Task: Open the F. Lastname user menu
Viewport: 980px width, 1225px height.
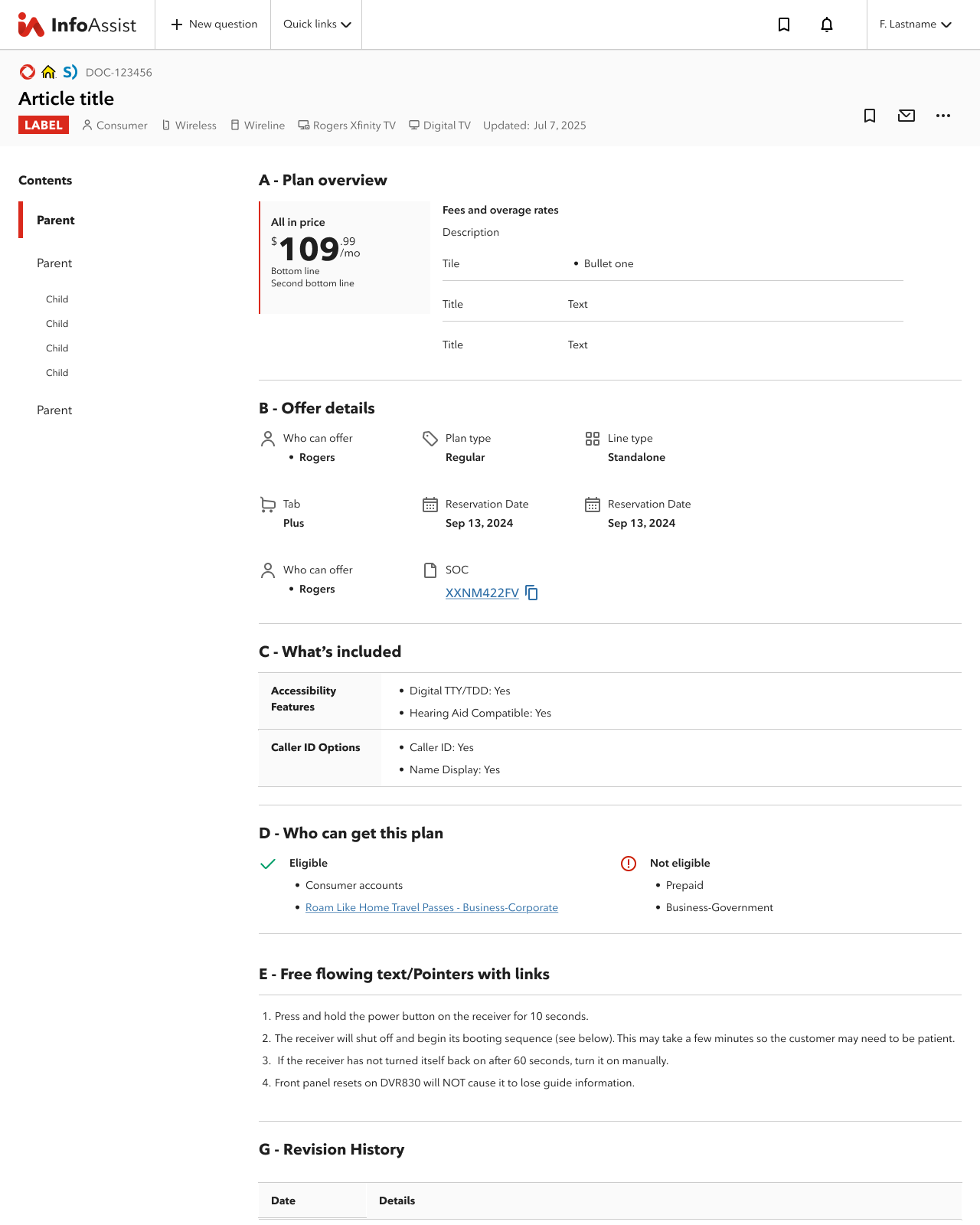Action: [x=916, y=24]
